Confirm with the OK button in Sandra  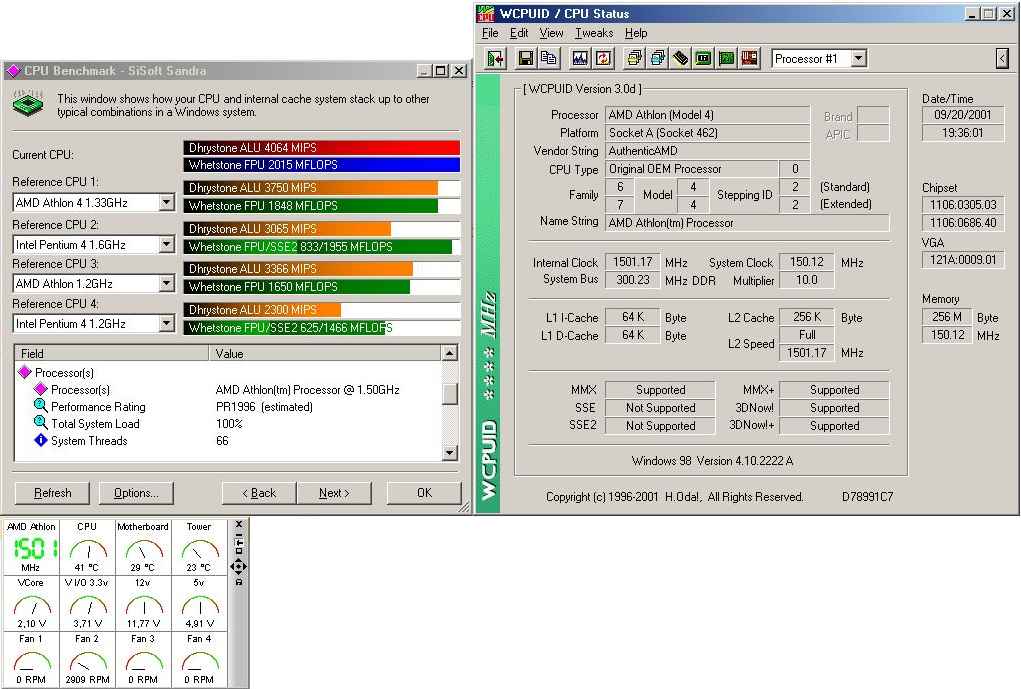click(x=424, y=493)
